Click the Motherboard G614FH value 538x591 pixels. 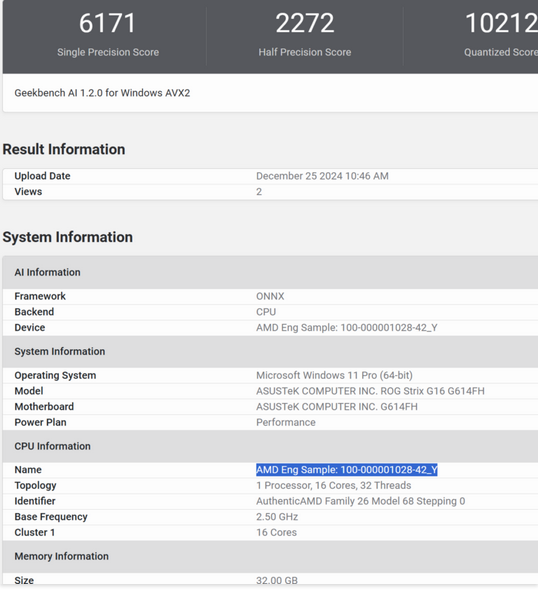(x=337, y=407)
